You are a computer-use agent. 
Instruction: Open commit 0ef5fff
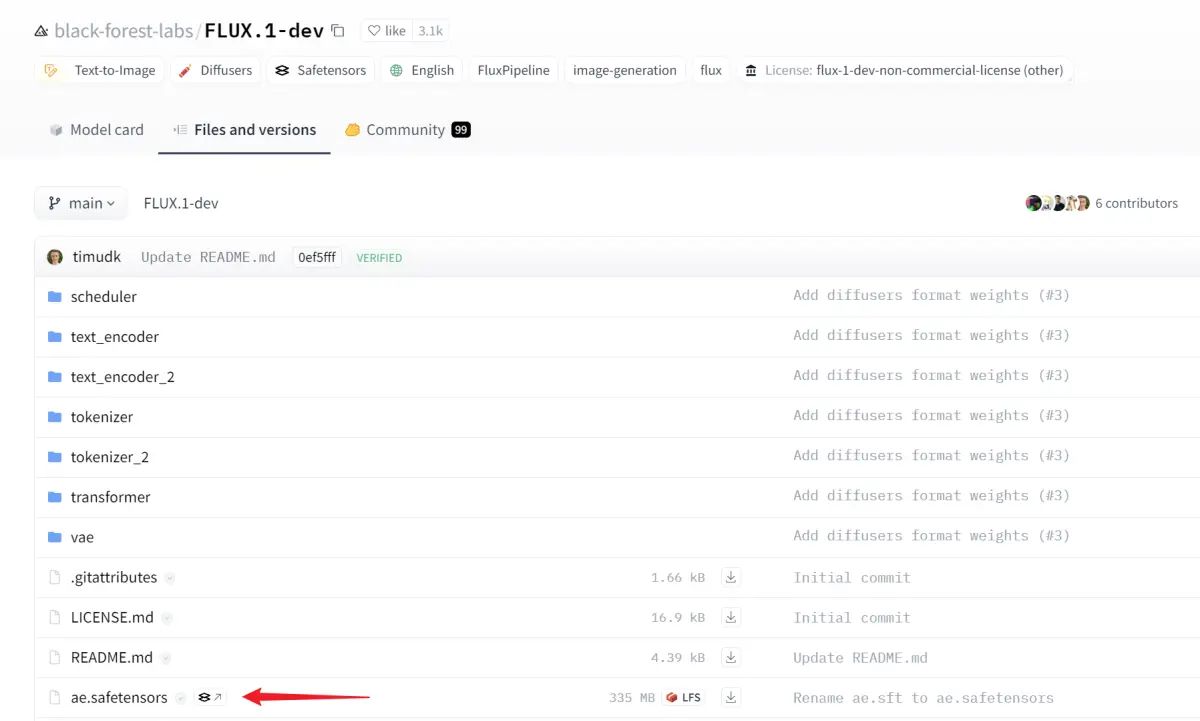point(316,257)
